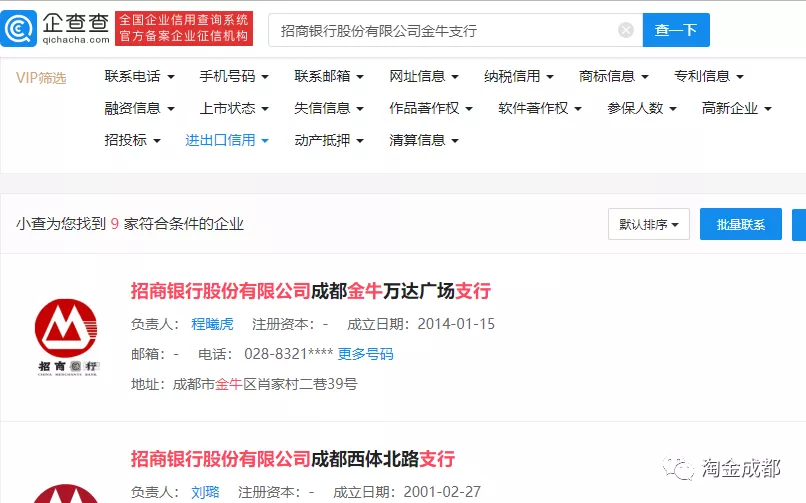
Task: Click the Qichacha logo icon
Action: click(19, 29)
